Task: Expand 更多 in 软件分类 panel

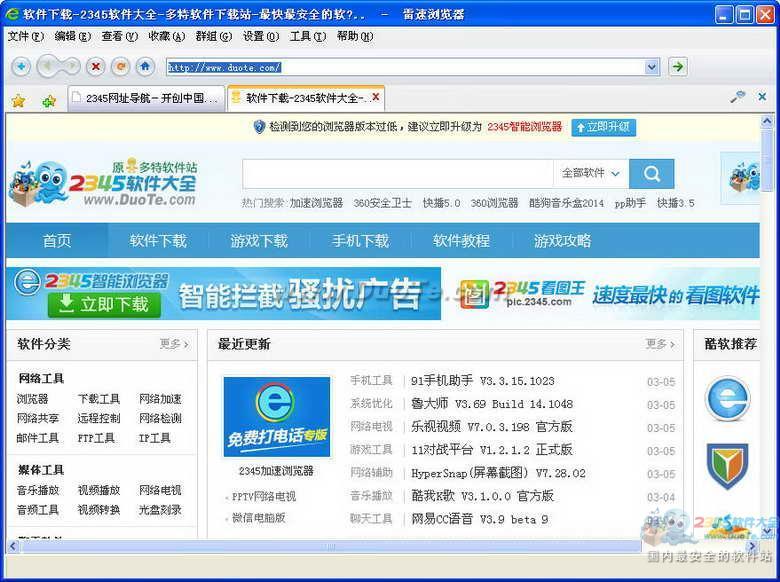Action: pos(174,344)
